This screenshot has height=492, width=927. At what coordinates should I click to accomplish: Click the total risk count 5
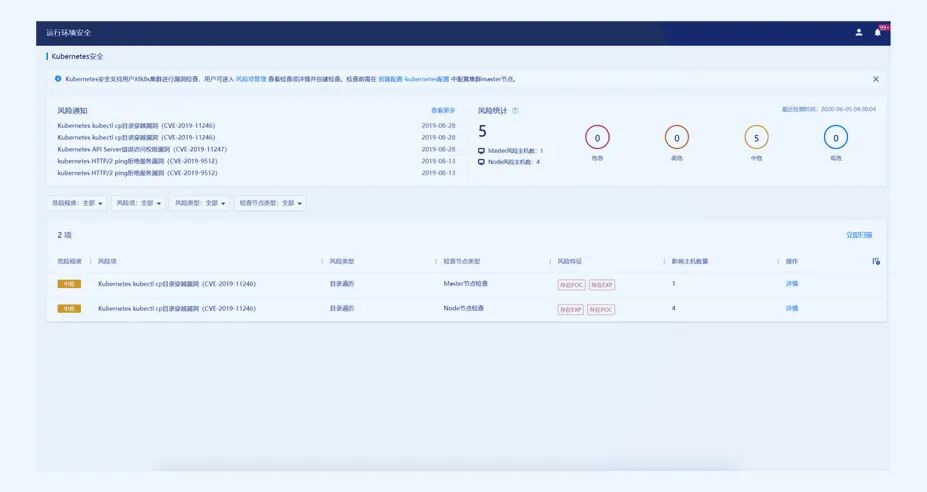[482, 131]
